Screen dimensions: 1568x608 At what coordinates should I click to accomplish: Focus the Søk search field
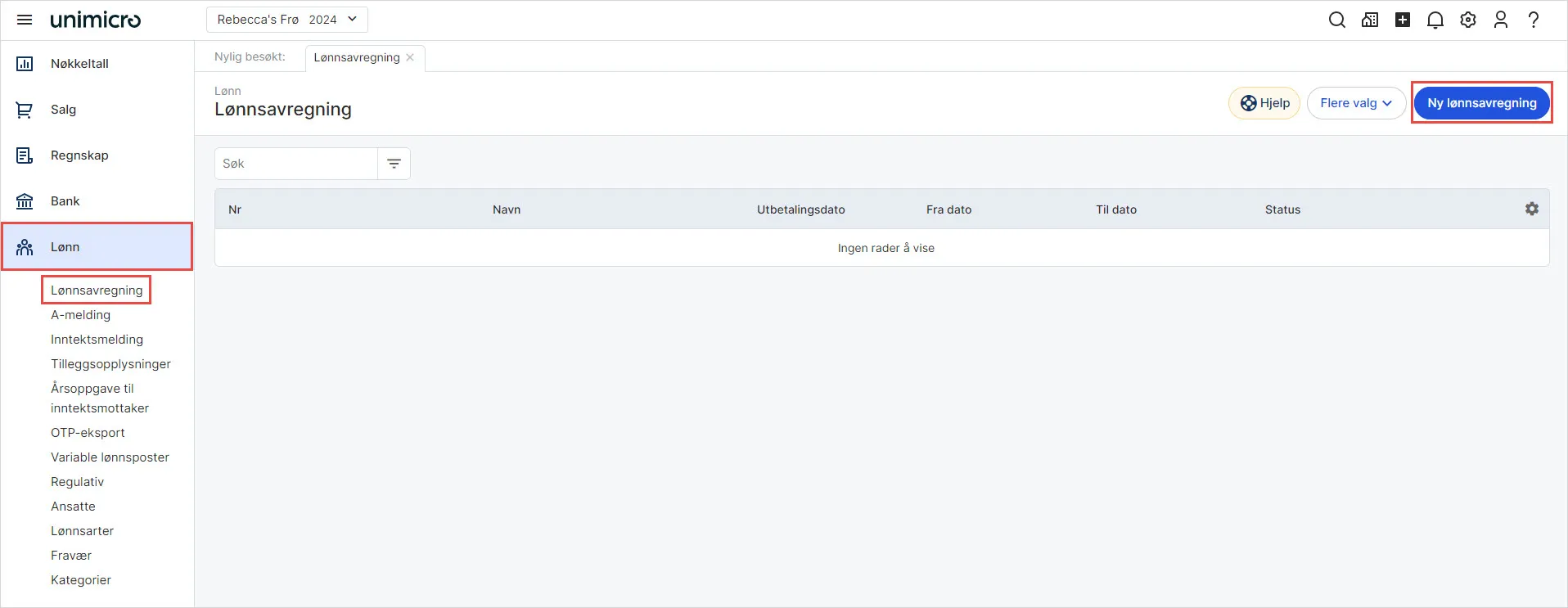[295, 164]
